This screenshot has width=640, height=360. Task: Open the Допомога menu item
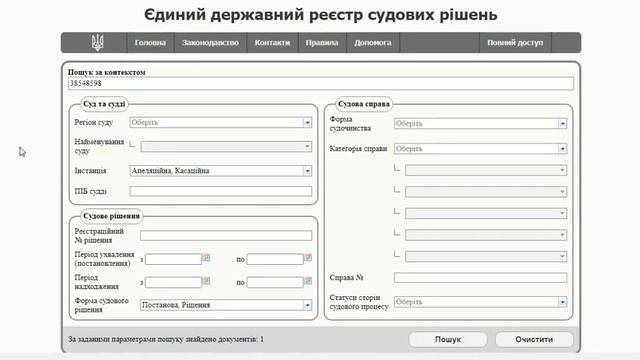(x=373, y=42)
